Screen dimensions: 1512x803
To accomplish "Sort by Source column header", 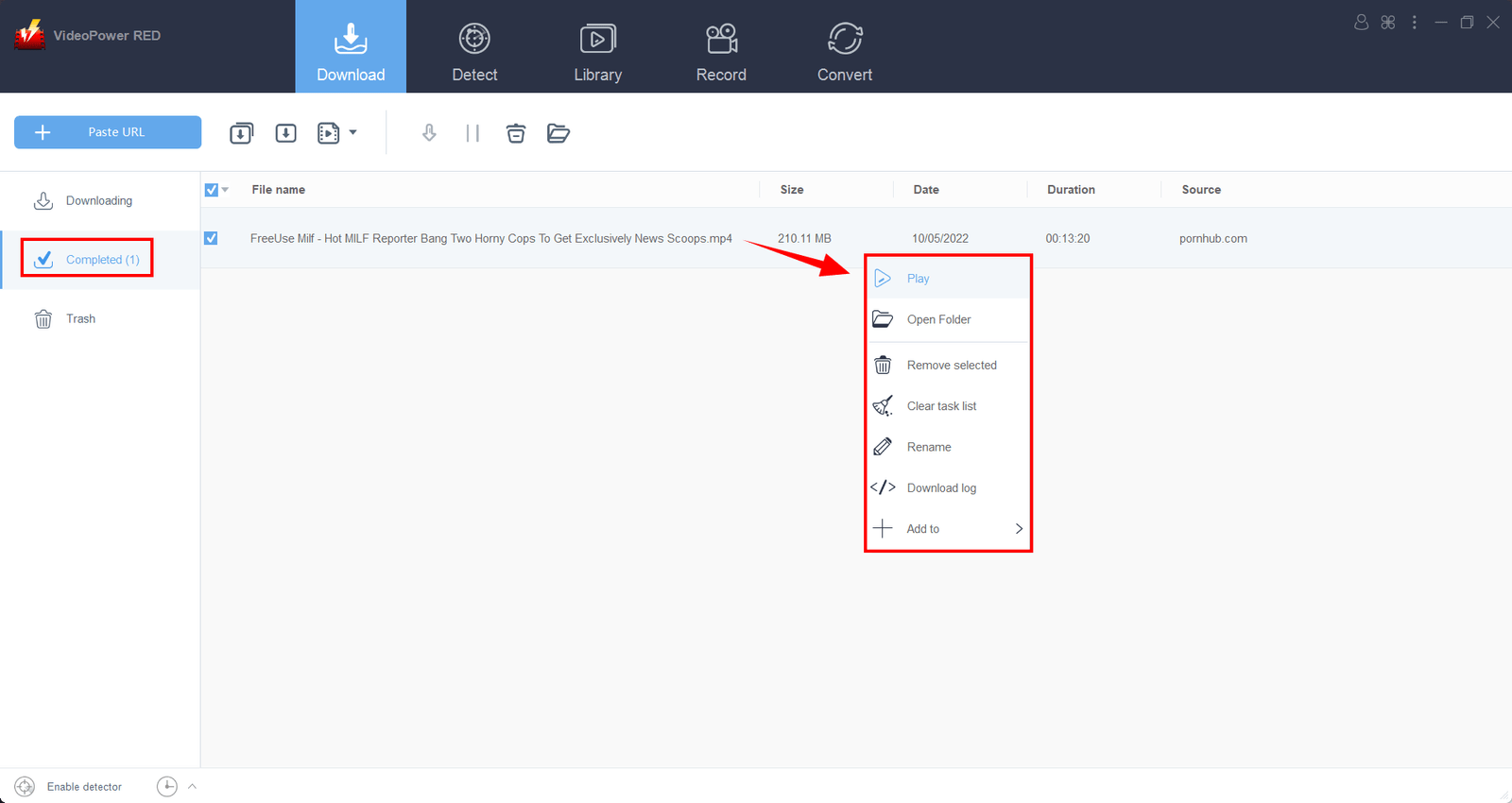I will (x=1201, y=190).
